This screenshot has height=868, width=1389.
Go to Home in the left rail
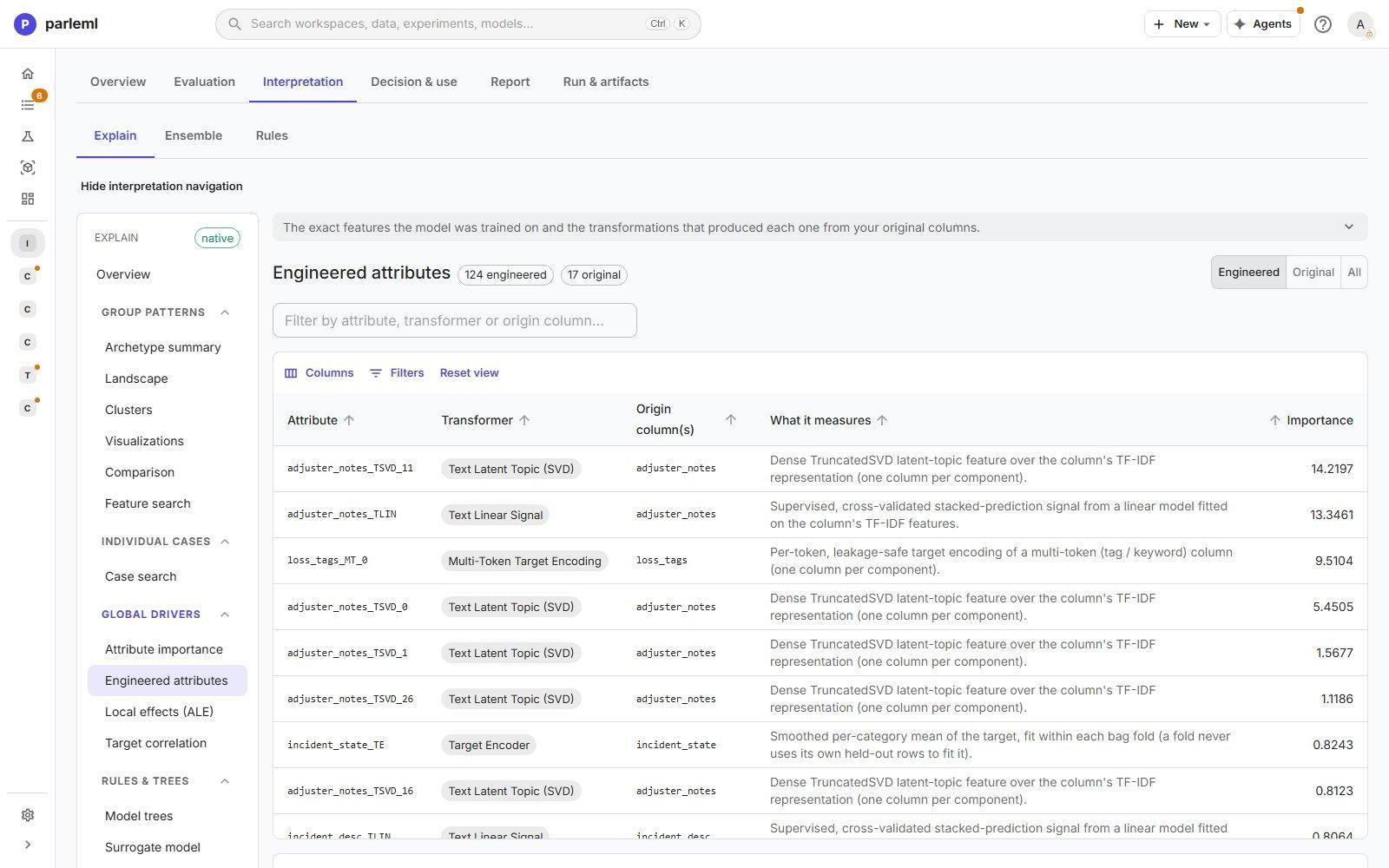28,74
